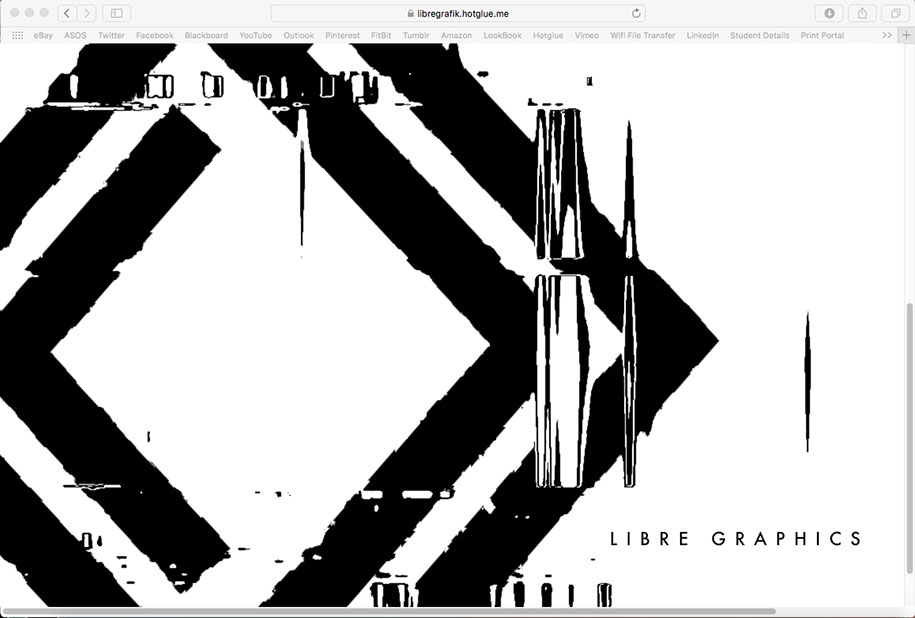Click the horizontal scrollbar at page bottom

coord(388,611)
